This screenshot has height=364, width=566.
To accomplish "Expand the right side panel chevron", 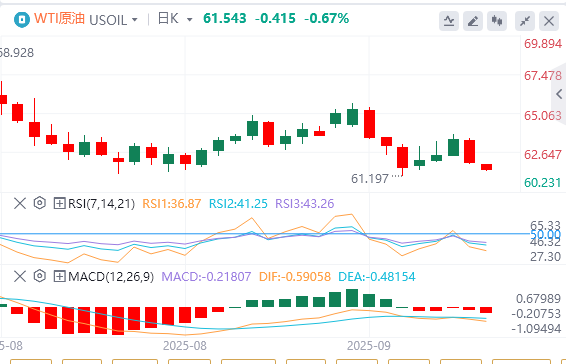I will (x=559, y=94).
